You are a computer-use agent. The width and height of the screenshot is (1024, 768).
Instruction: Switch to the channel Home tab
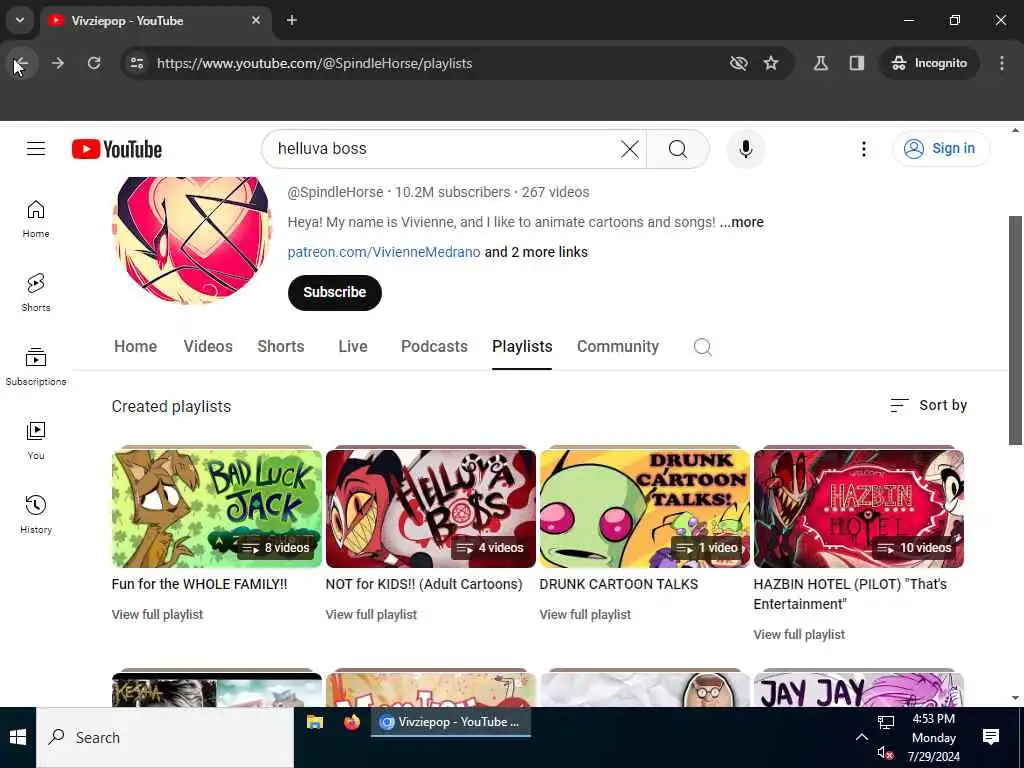pos(135,347)
